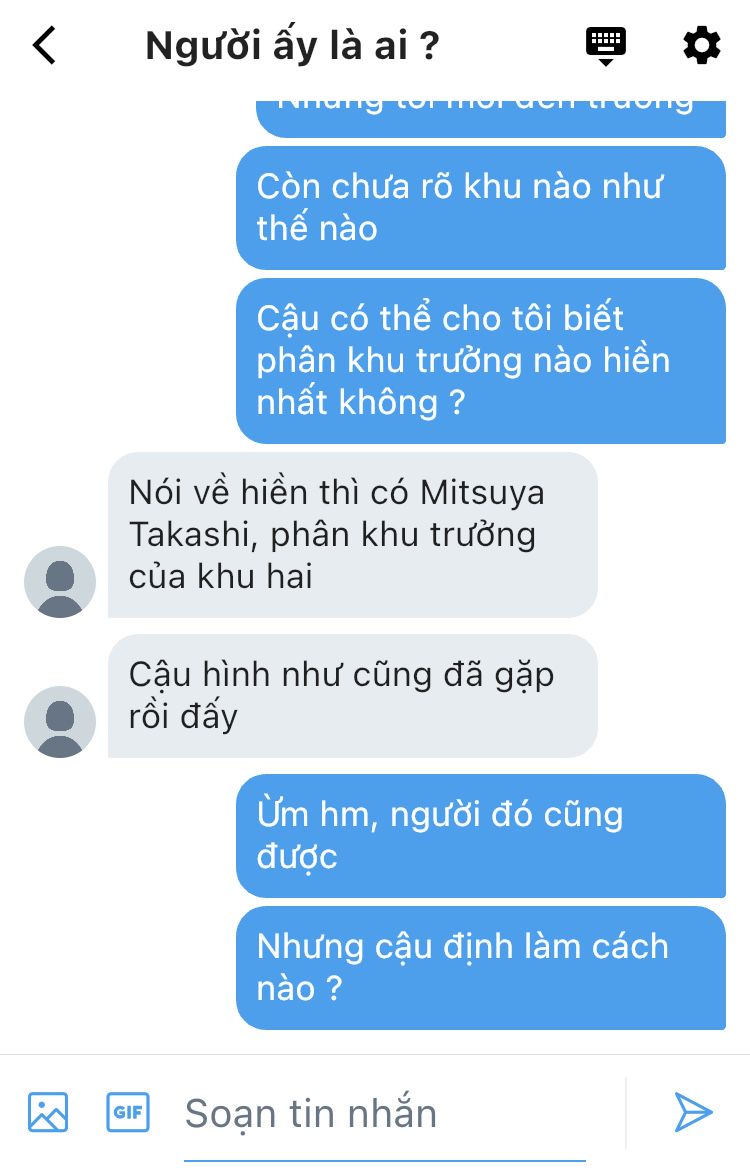This screenshot has height=1171, width=750.
Task: Tap the chat title 'Người ấy là ai ?'
Action: pyautogui.click(x=291, y=46)
